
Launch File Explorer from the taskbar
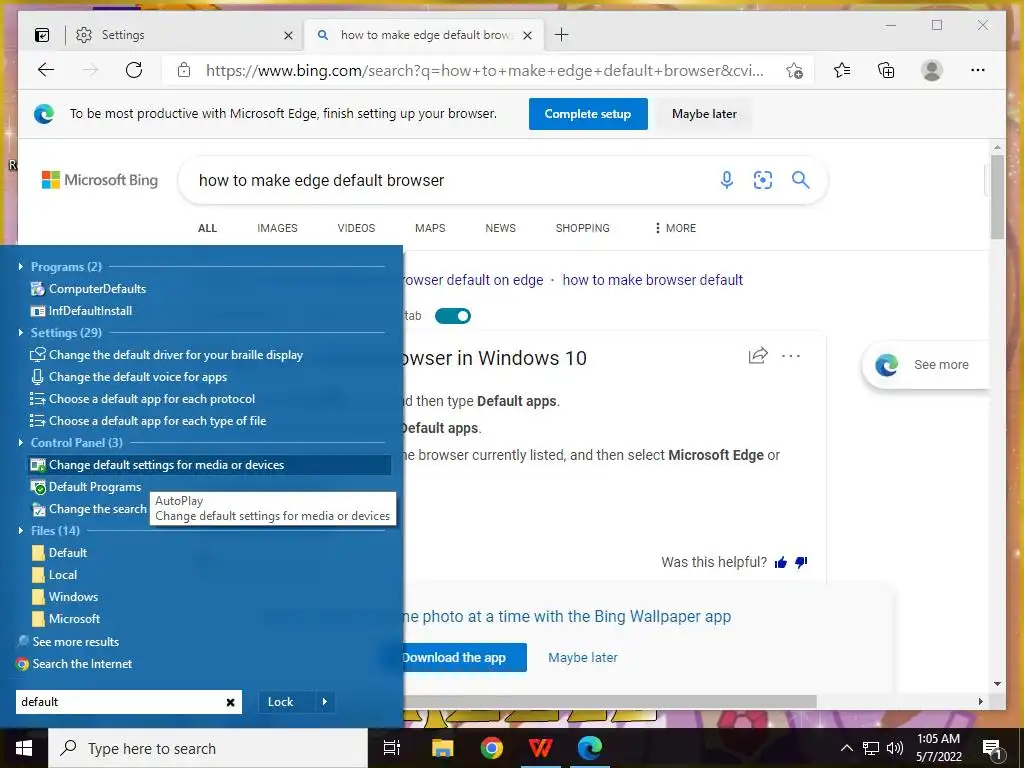coord(443,748)
